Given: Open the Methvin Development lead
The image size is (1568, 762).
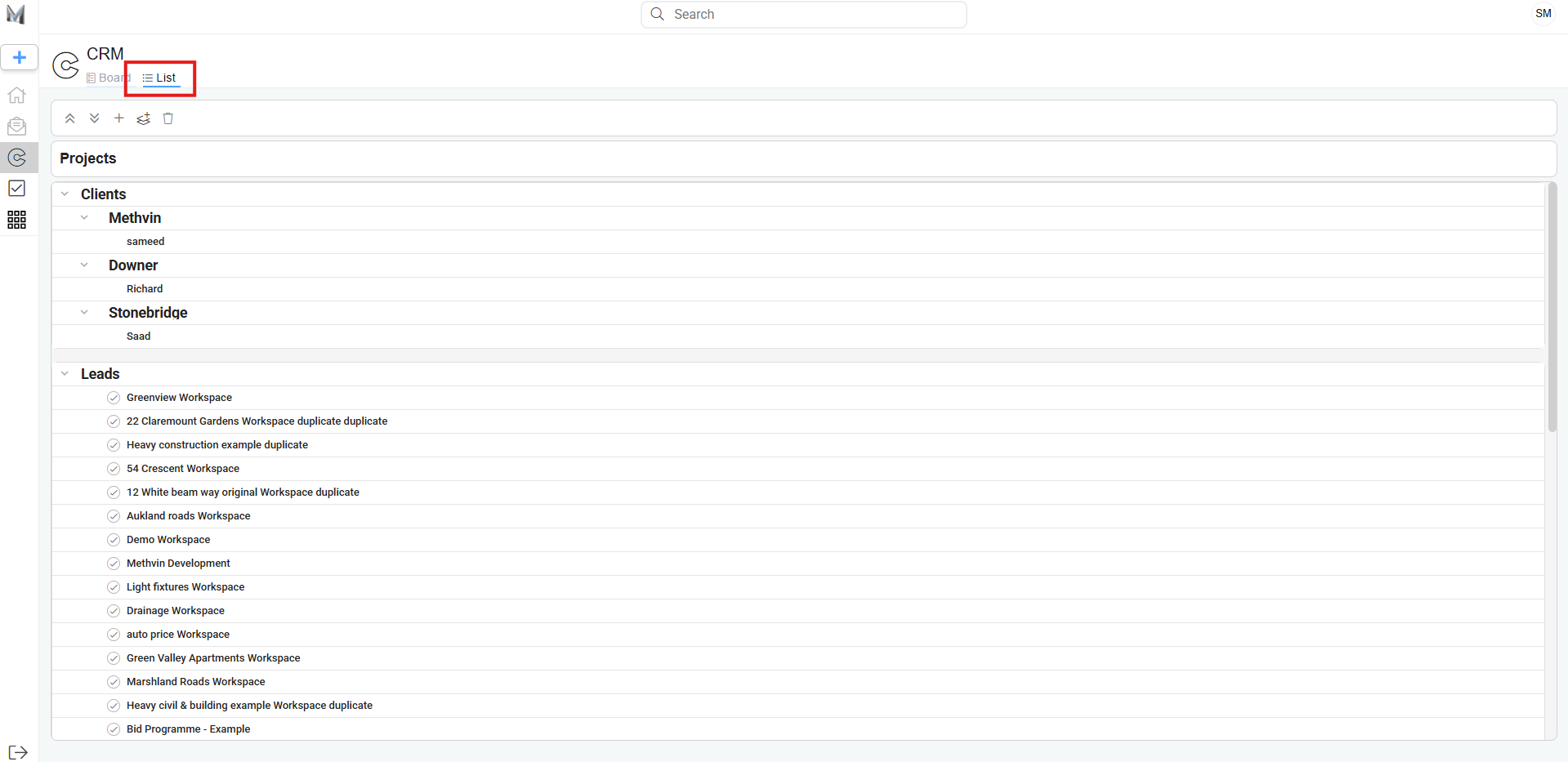Looking at the screenshot, I should [178, 564].
